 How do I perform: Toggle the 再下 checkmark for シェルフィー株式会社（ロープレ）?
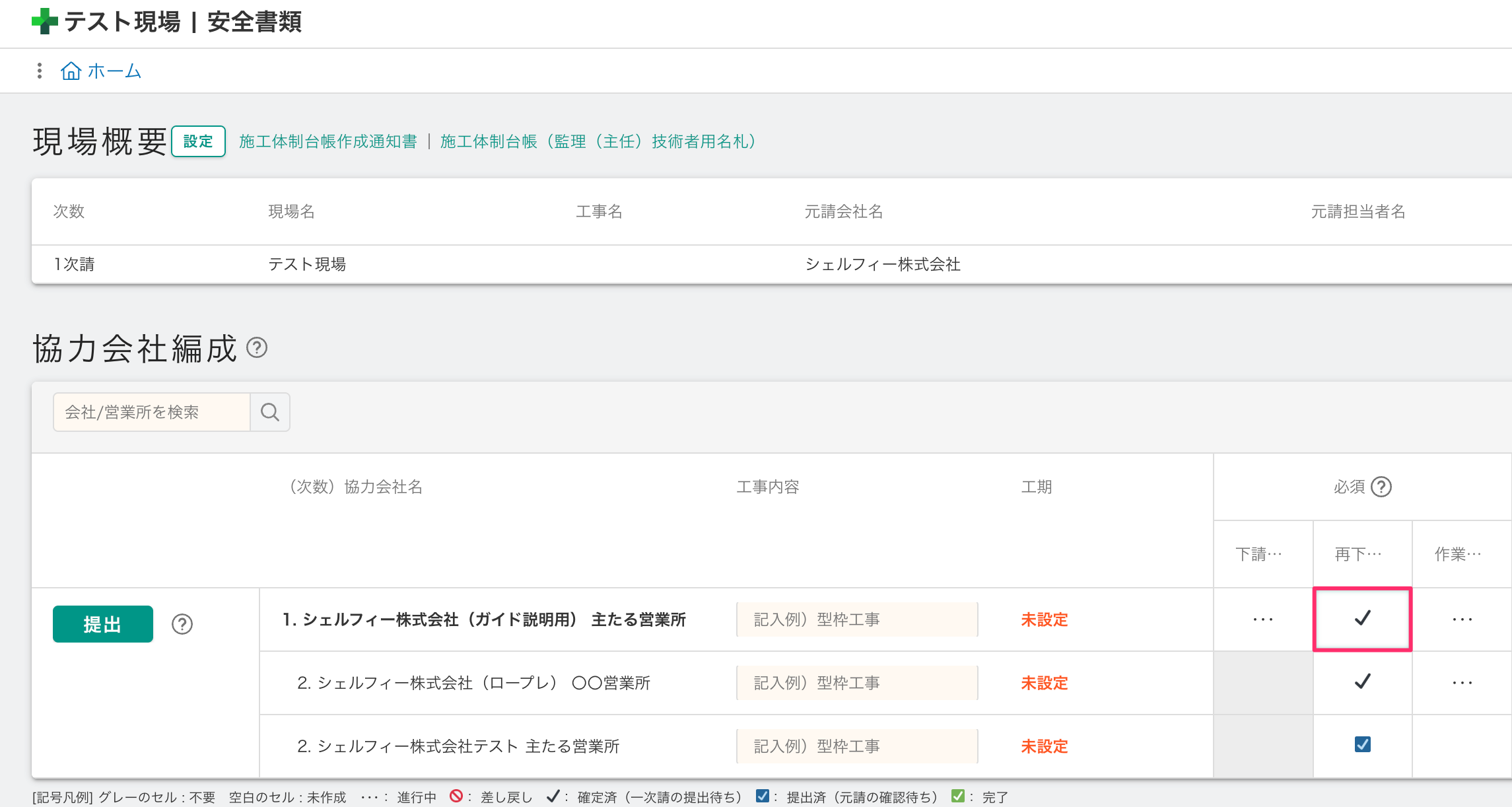1362,682
